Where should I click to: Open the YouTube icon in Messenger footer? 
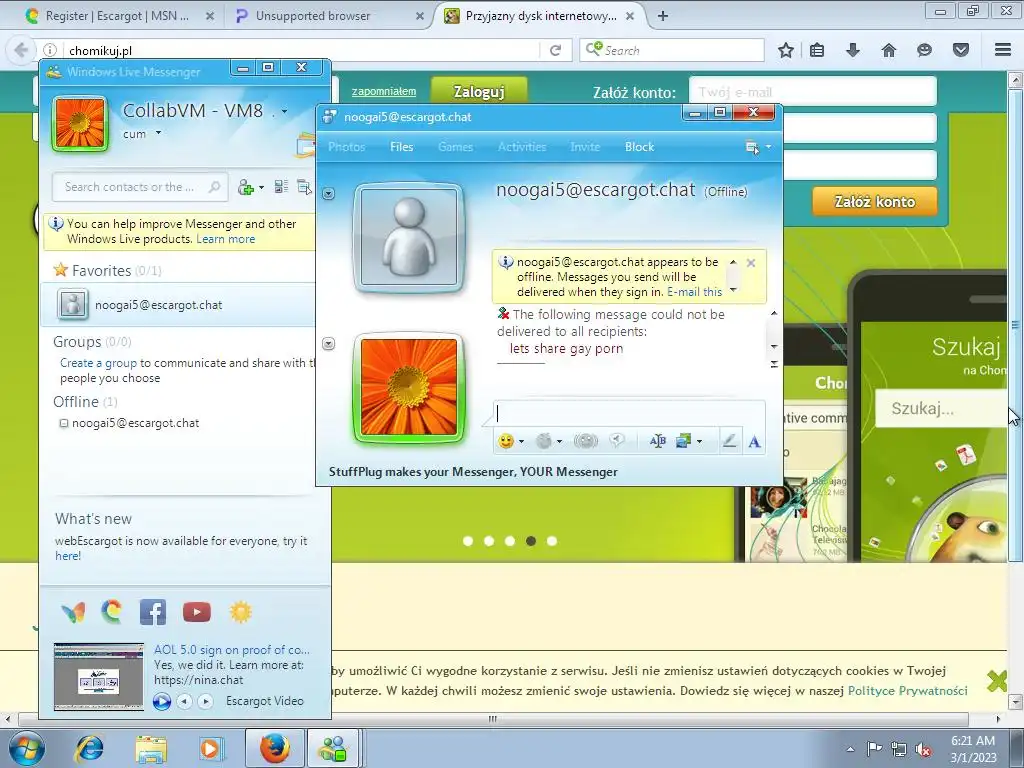pyautogui.click(x=197, y=612)
